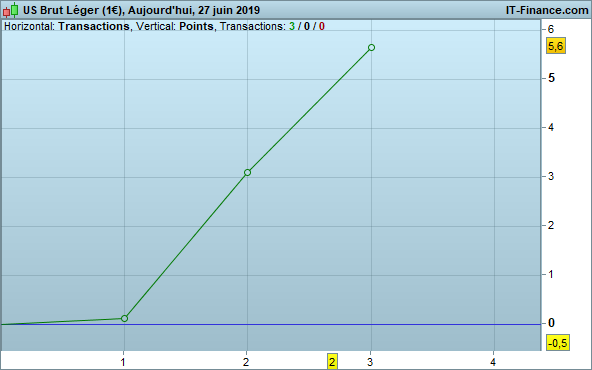592x370 pixels.
Task: Click the -0,5 yellow axis label
Action: 558,343
